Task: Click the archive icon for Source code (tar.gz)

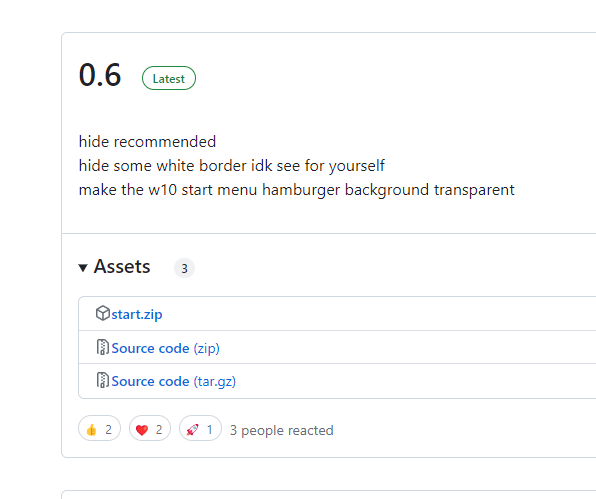Action: [x=103, y=380]
